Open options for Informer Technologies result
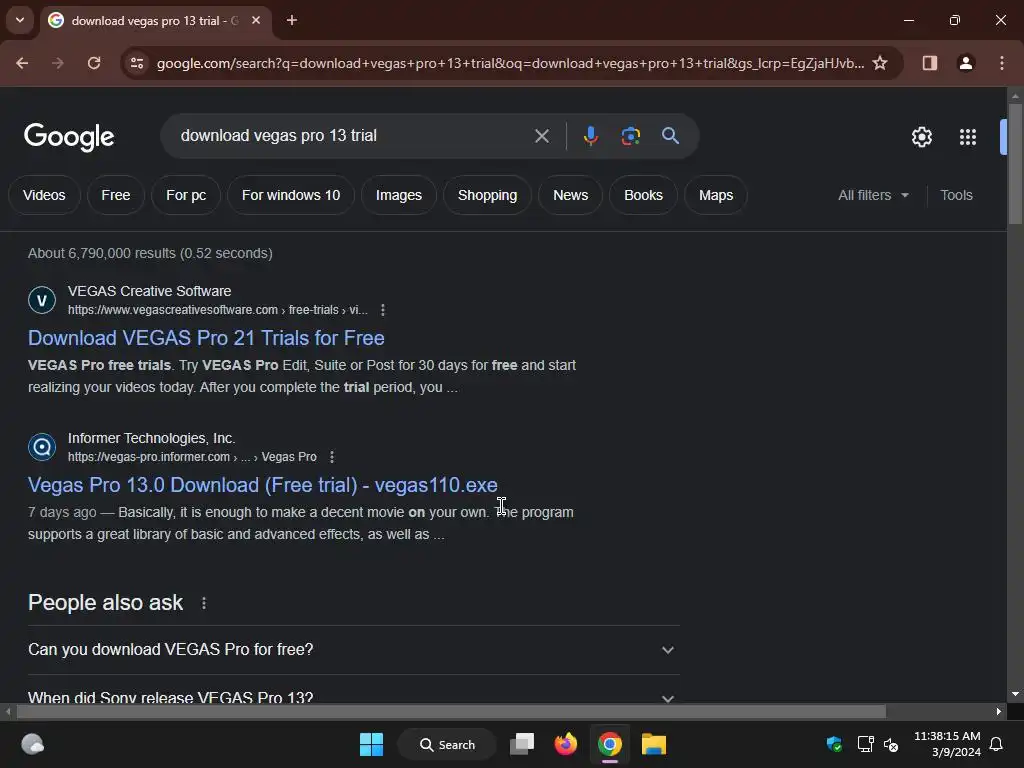Image resolution: width=1024 pixels, height=768 pixels. coord(332,457)
